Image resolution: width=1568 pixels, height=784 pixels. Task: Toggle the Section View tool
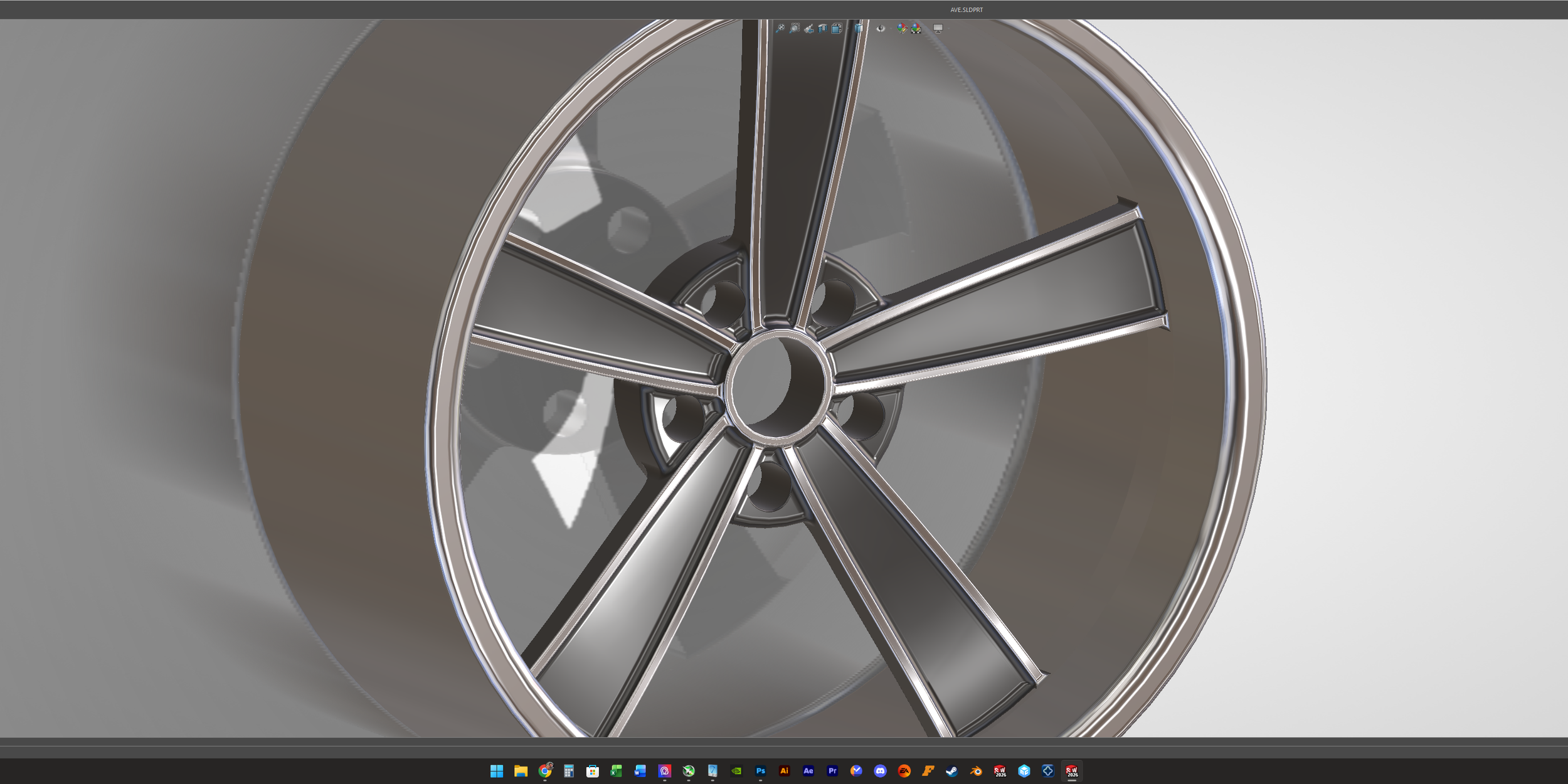823,28
